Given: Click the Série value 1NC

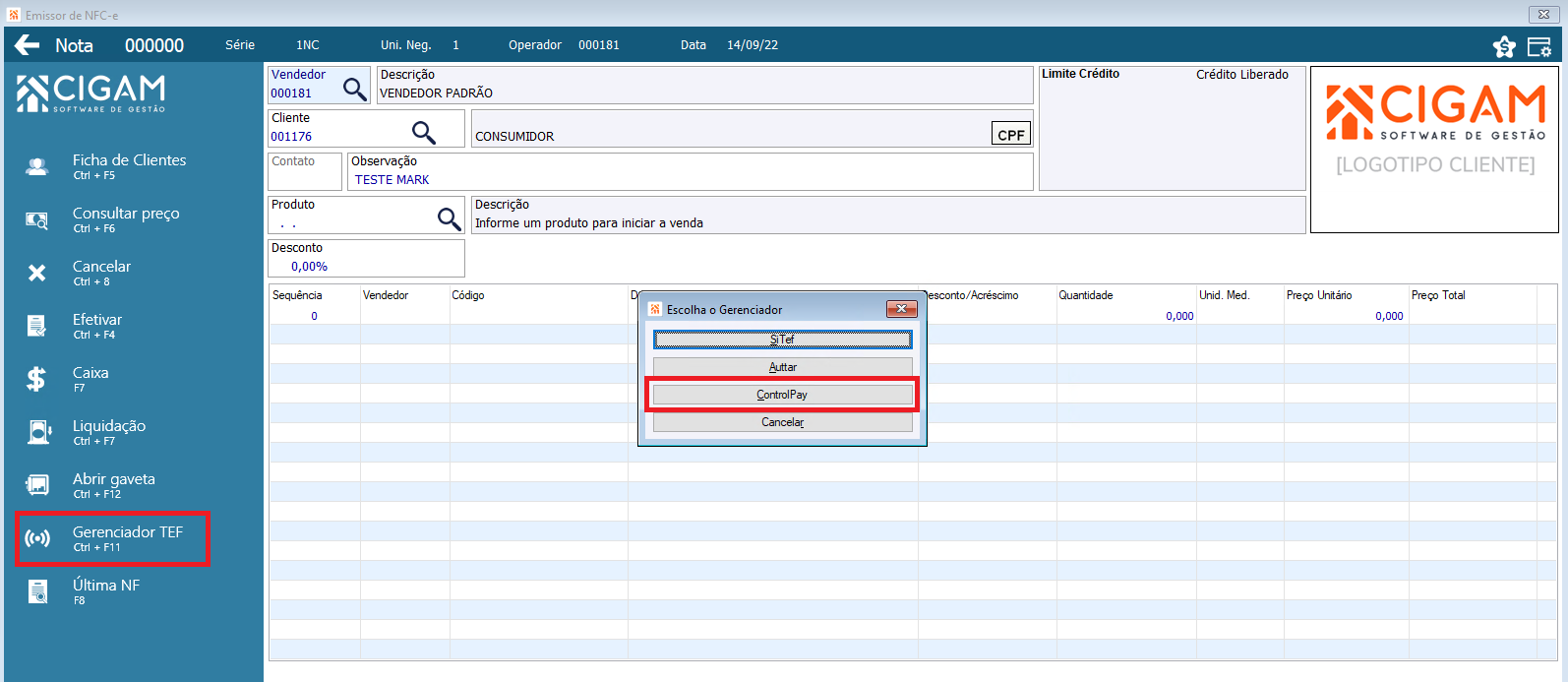Looking at the screenshot, I should [x=308, y=45].
